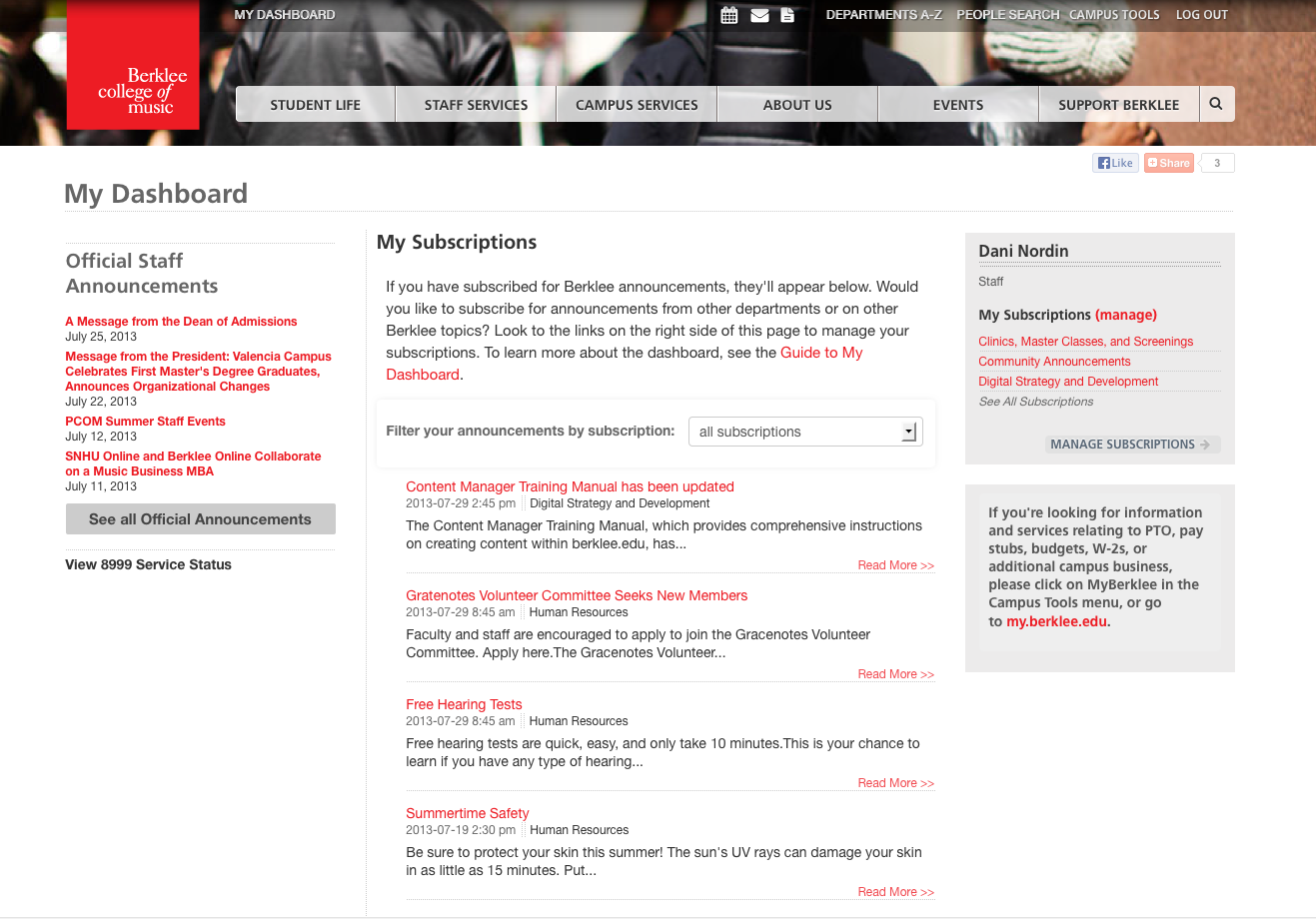The image size is (1316, 919).
Task: Open the Campus Tools menu
Action: pyautogui.click(x=1114, y=15)
